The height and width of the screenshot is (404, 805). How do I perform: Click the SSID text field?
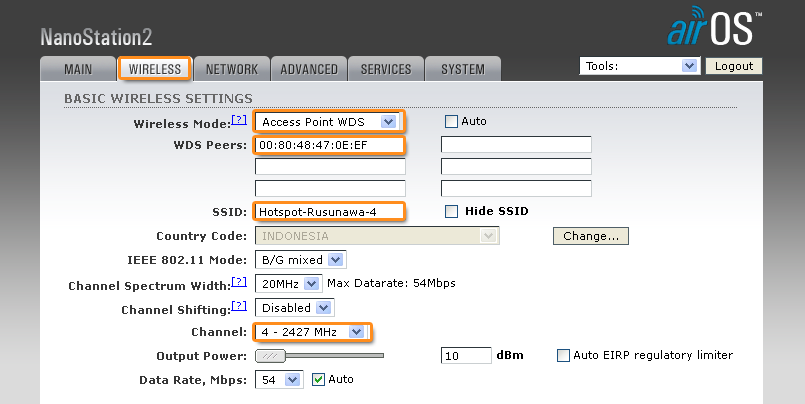[330, 211]
